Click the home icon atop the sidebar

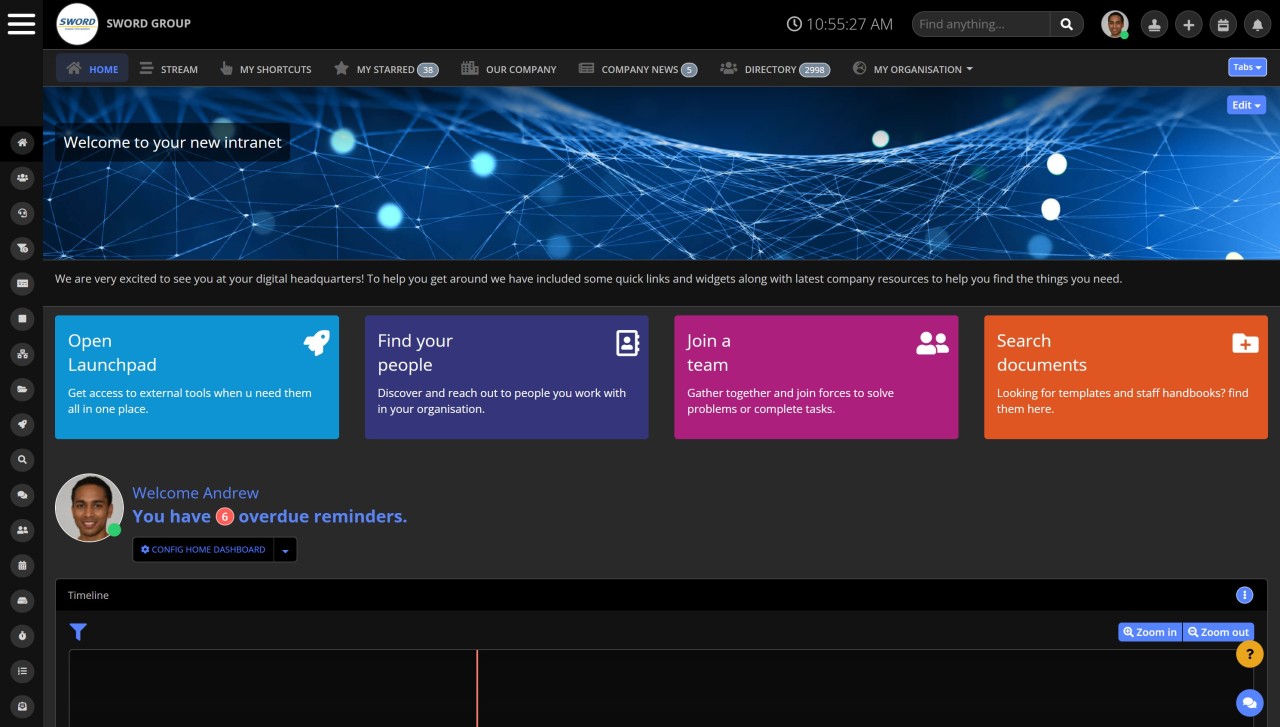point(22,143)
